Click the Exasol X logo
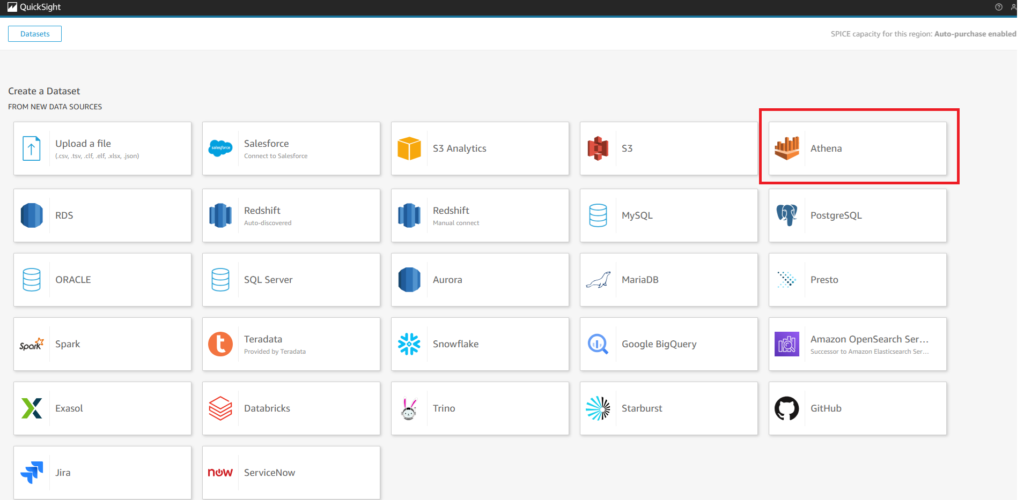This screenshot has height=500, width=1024. click(31, 408)
